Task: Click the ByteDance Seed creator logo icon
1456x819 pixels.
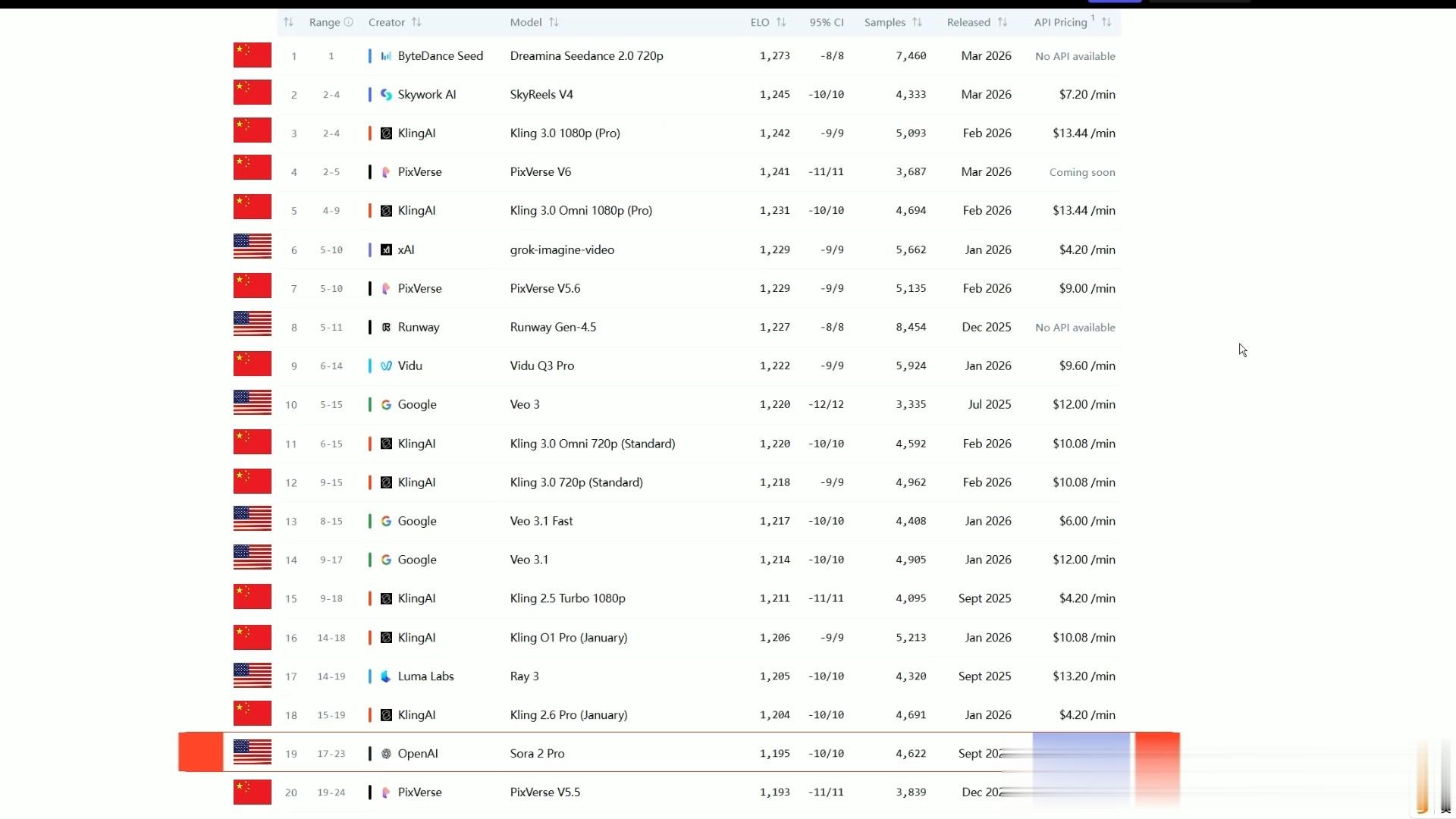Action: (x=386, y=56)
